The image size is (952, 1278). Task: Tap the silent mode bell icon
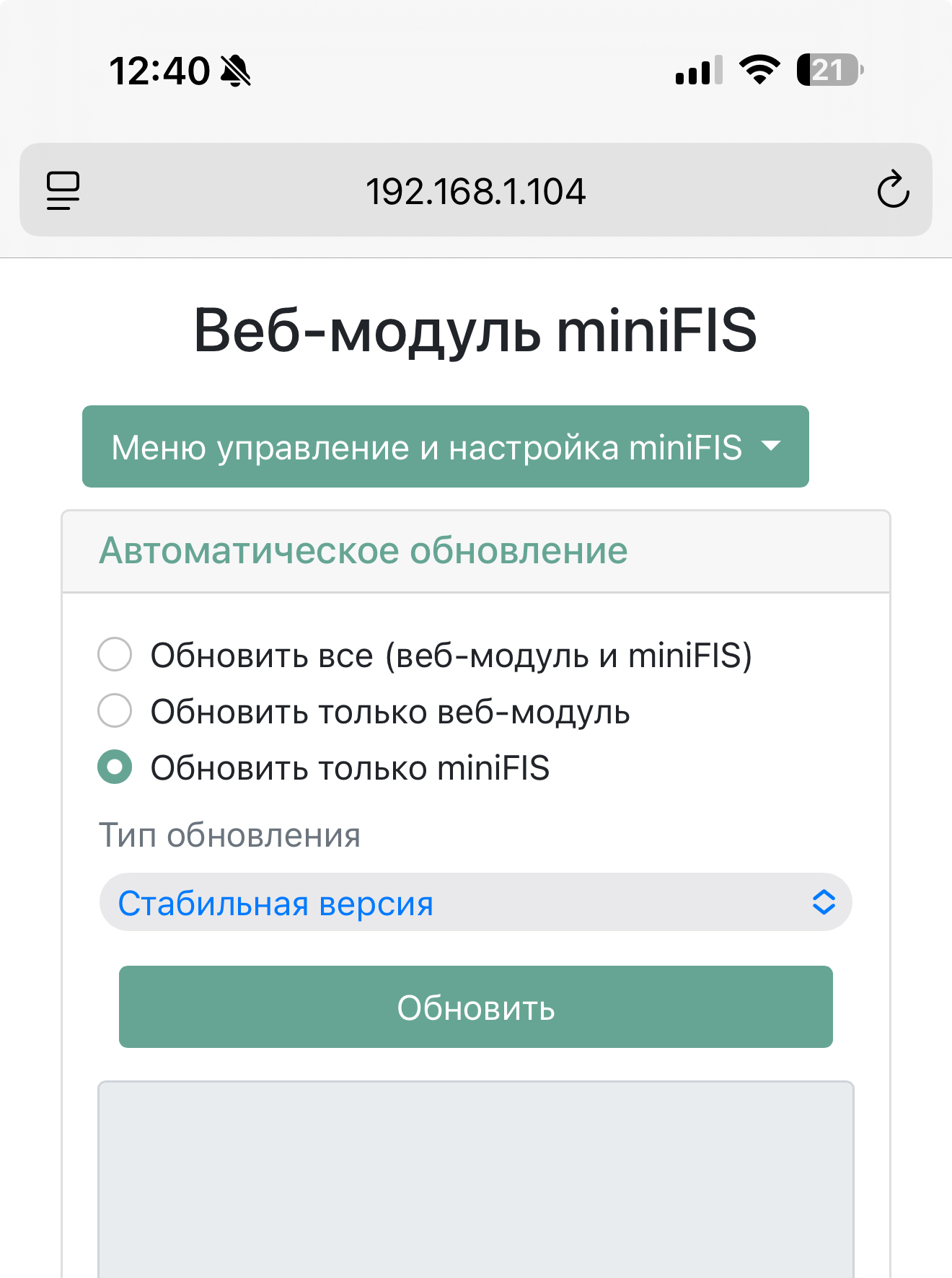coord(236,71)
